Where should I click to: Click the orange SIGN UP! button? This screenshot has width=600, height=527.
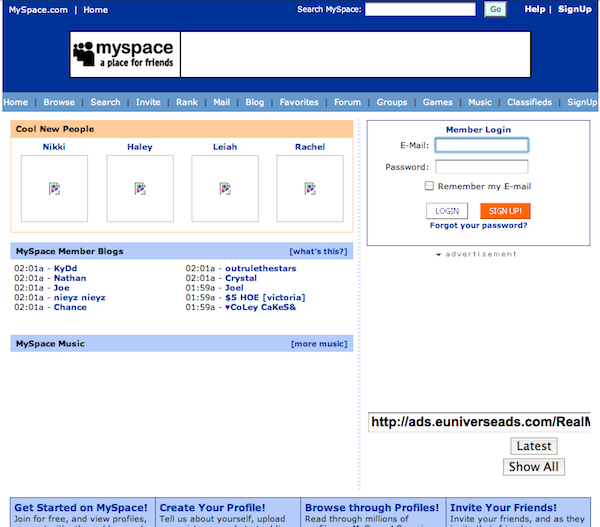pos(505,211)
